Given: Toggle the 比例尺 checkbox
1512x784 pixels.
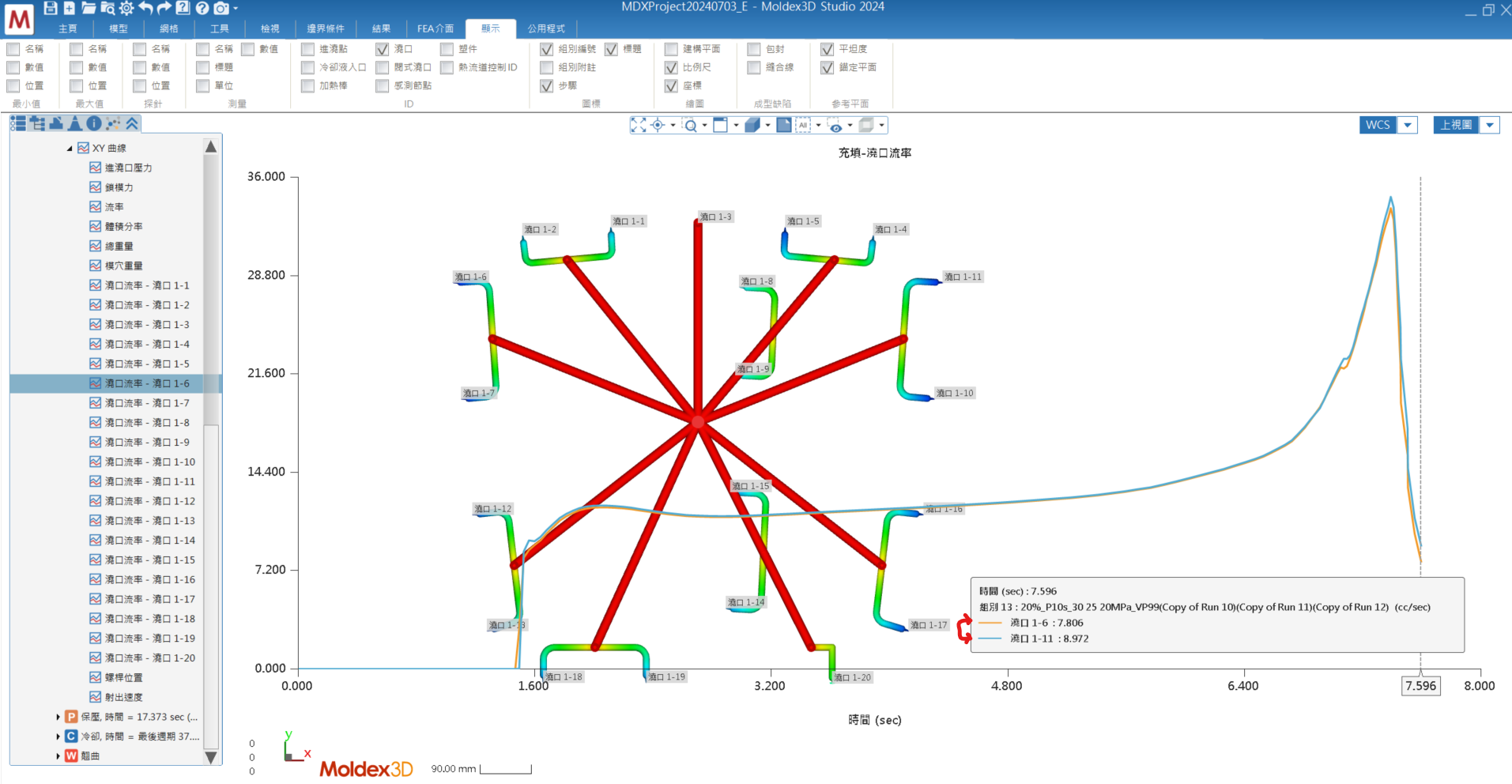Looking at the screenshot, I should click(x=671, y=67).
